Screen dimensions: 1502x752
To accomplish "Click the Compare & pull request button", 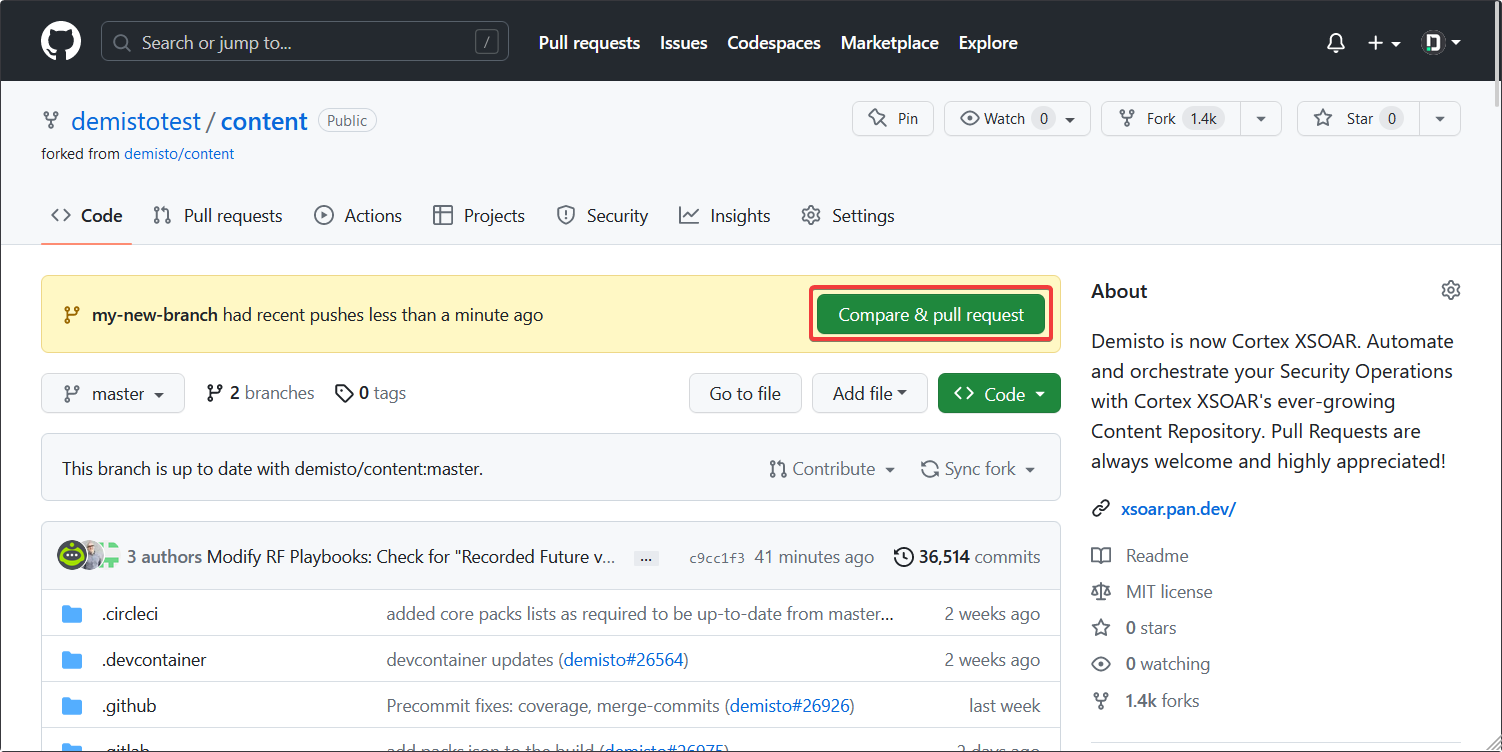I will pyautogui.click(x=931, y=315).
